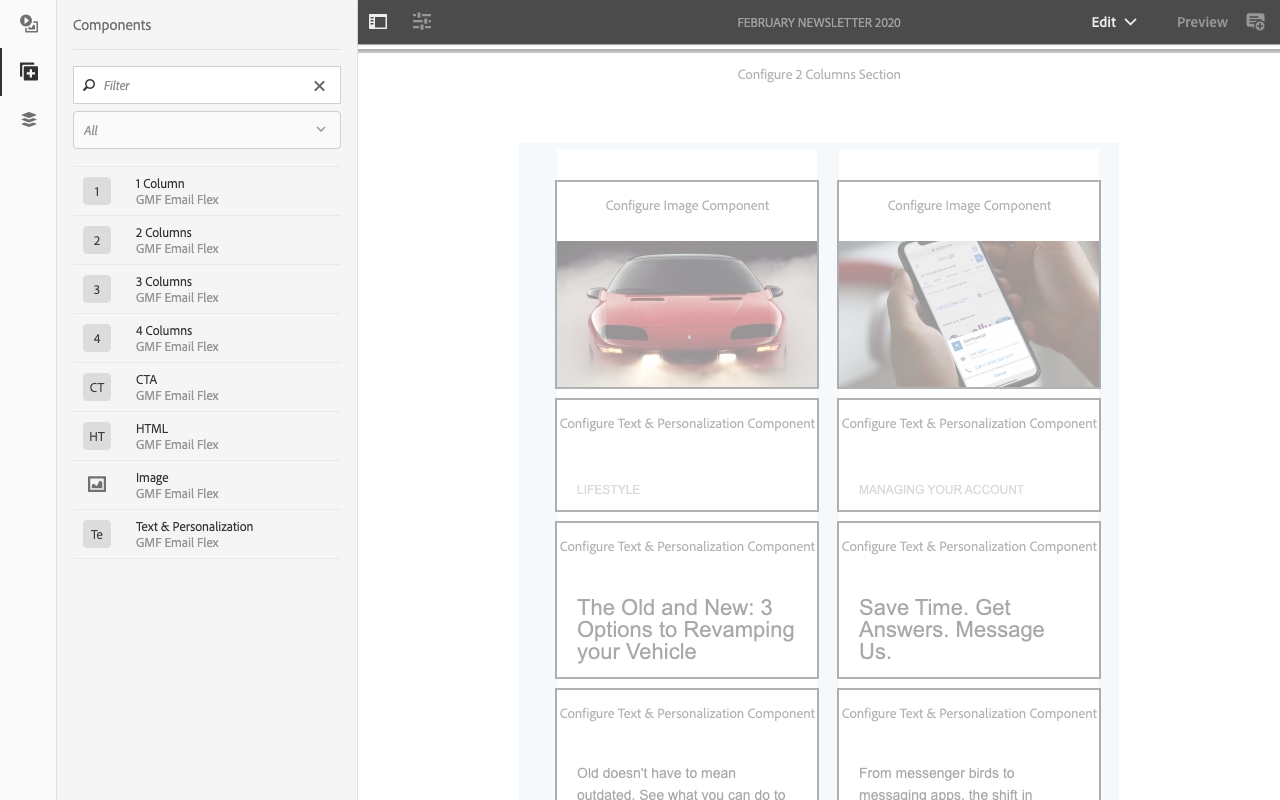Select the 2 Columns component icon
1280x800 pixels.
click(97, 240)
